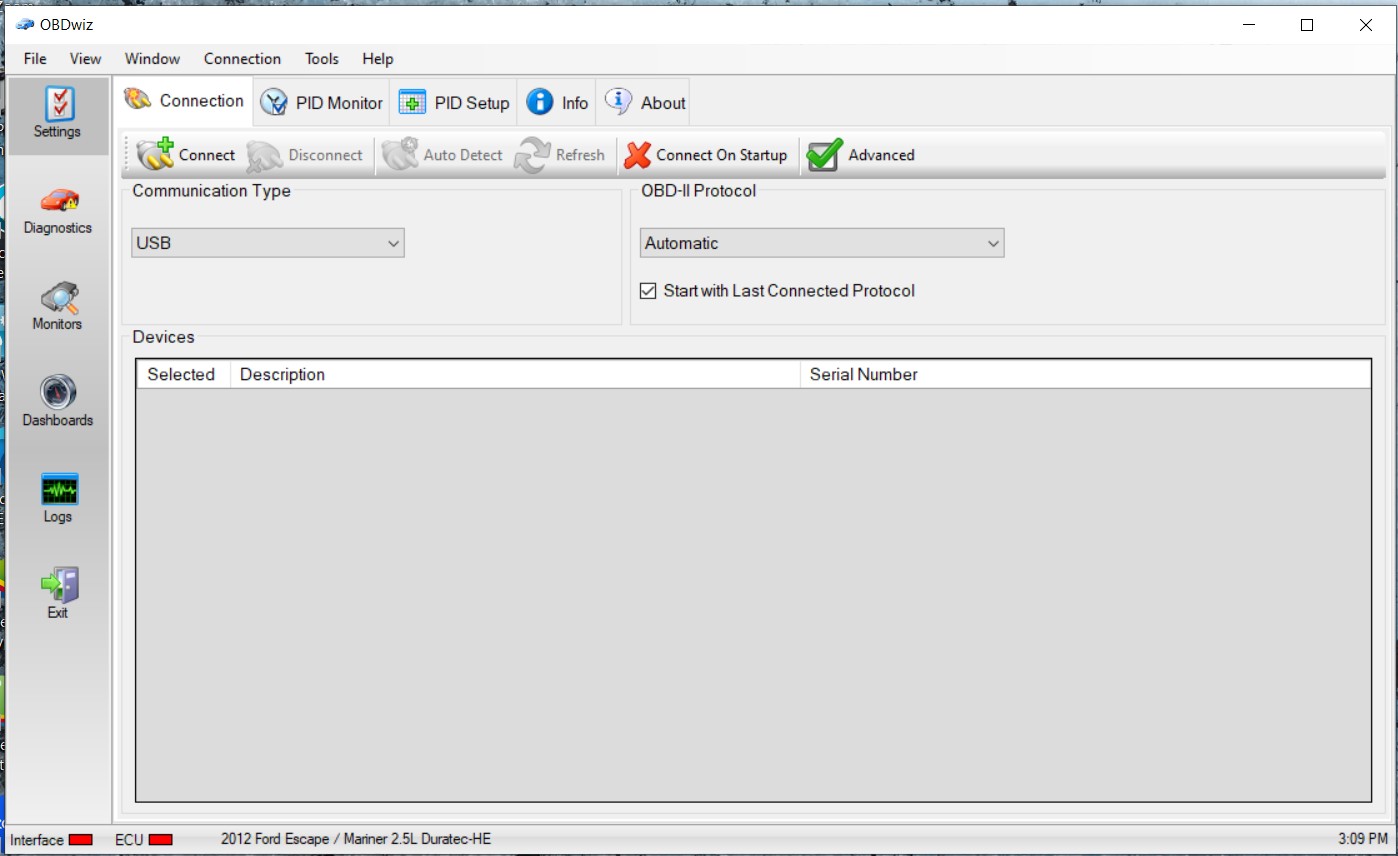The height and width of the screenshot is (856, 1398).
Task: Maximize the OBDwiz window
Action: pos(1307,26)
